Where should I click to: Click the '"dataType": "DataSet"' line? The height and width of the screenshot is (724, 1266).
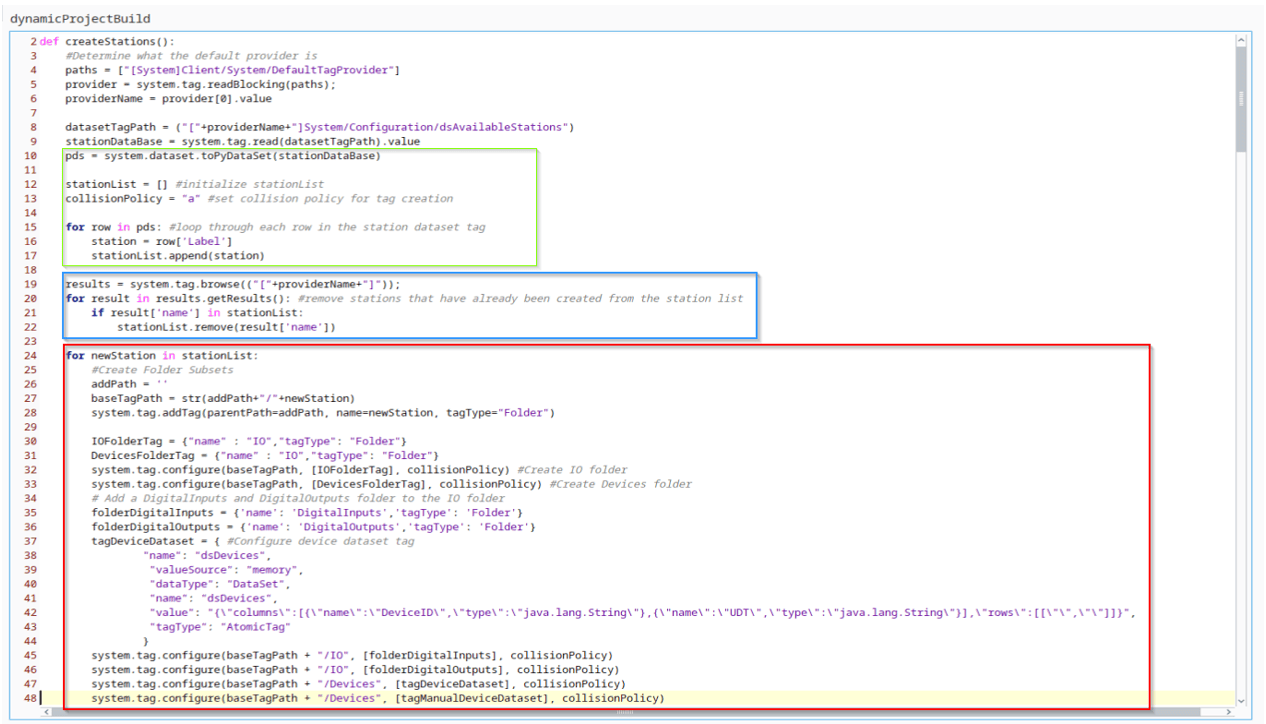[x=220, y=583]
